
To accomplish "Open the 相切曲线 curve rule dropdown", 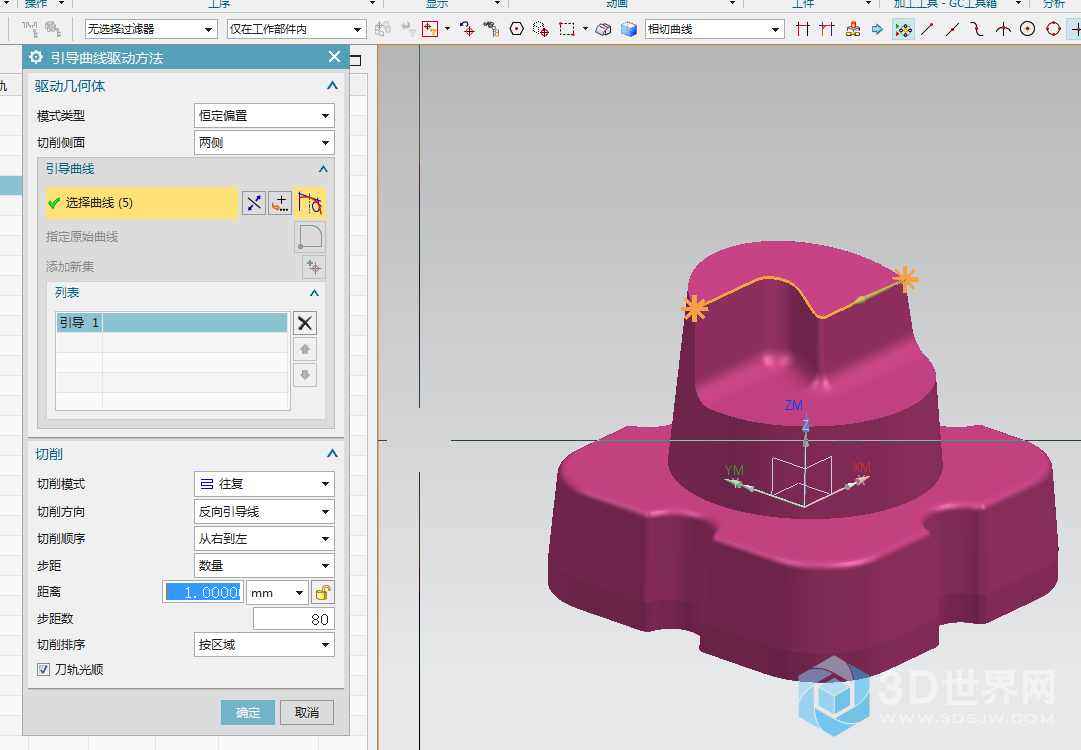I will click(711, 29).
